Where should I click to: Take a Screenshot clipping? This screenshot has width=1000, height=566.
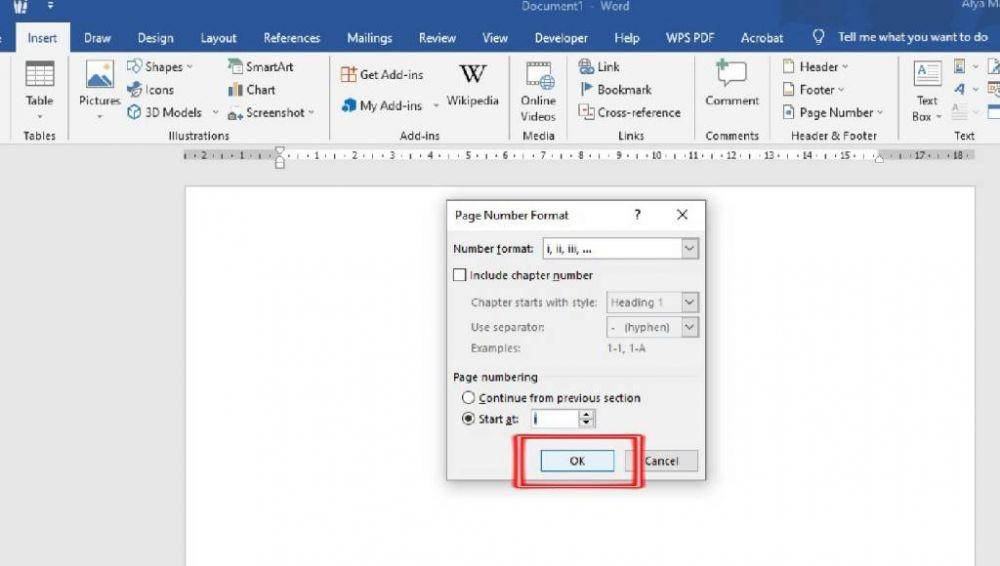coord(271,113)
